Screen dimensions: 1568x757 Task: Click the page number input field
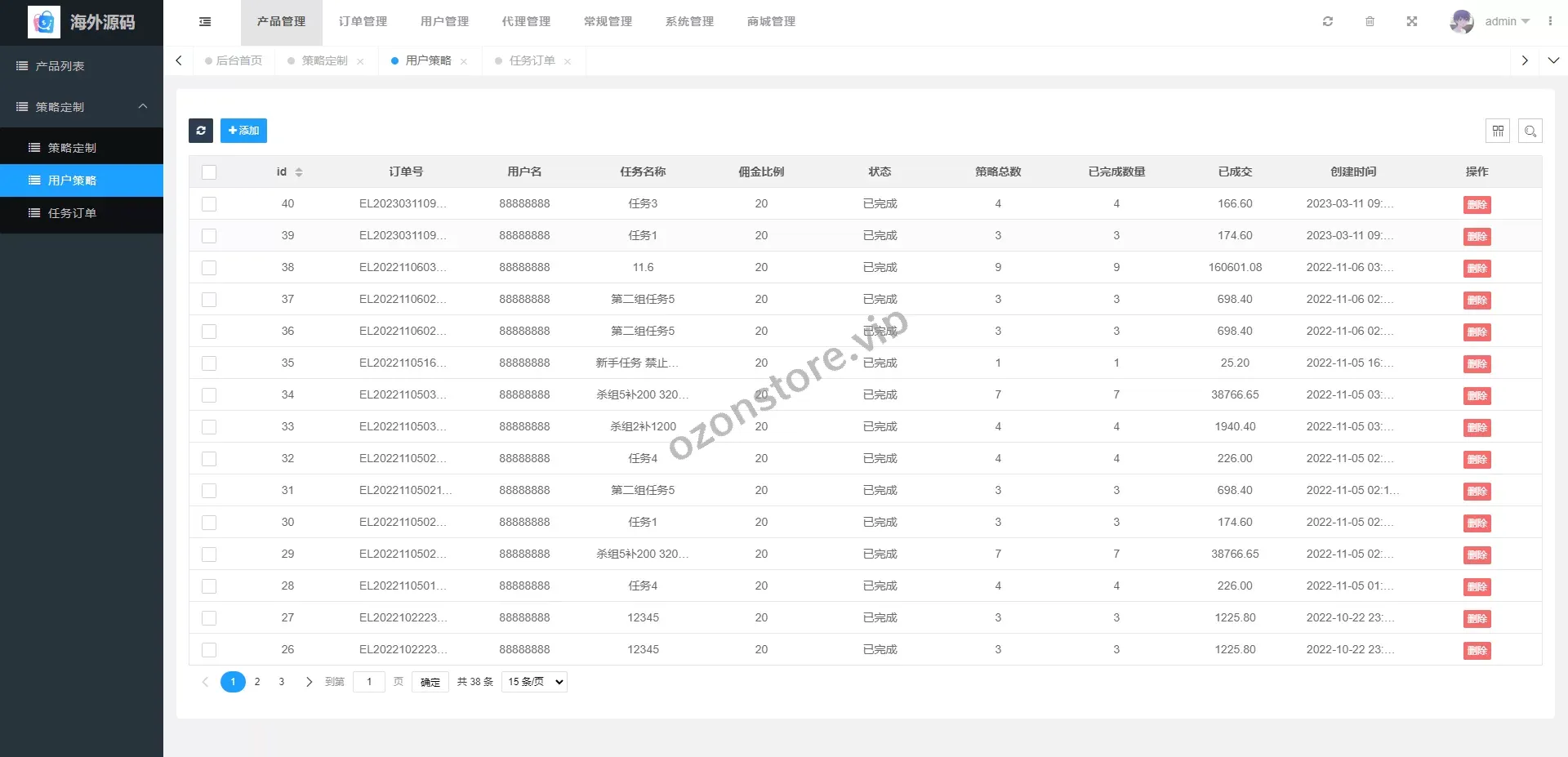pyautogui.click(x=369, y=682)
